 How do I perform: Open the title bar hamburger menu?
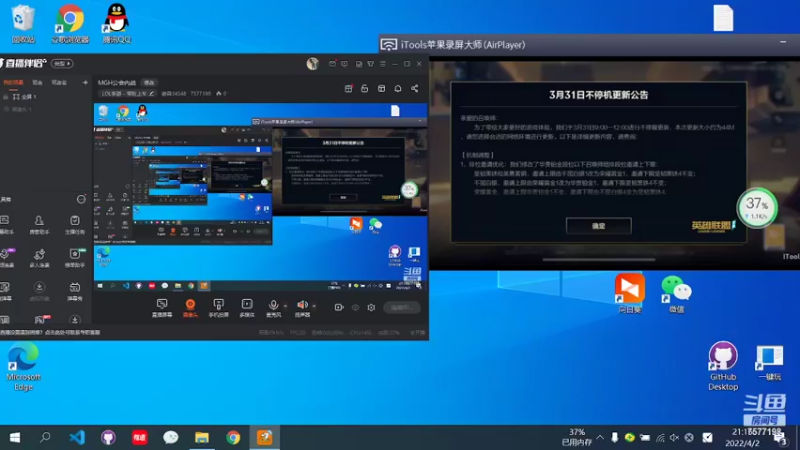pos(383,64)
